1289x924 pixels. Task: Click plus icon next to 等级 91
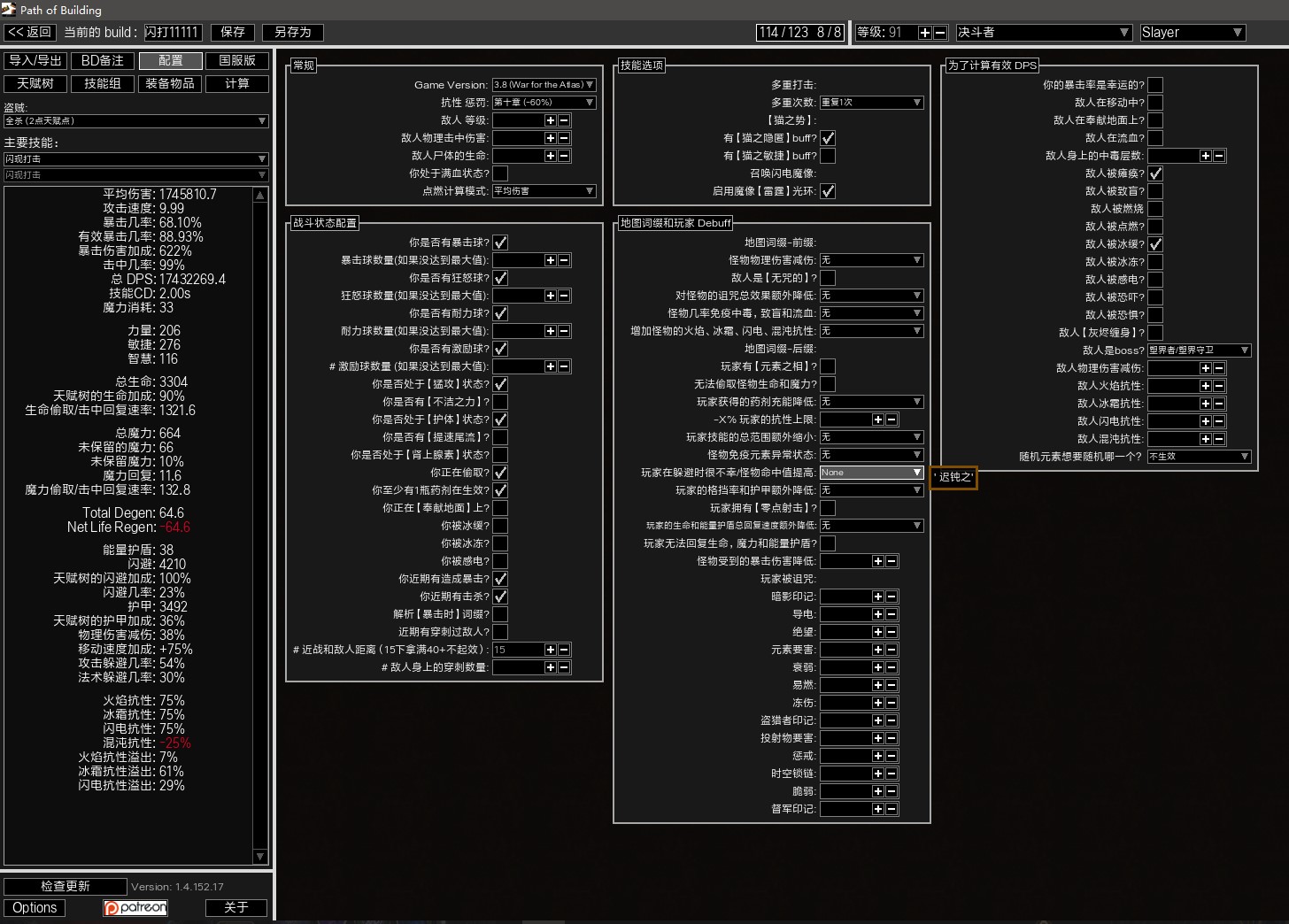pyautogui.click(x=925, y=33)
